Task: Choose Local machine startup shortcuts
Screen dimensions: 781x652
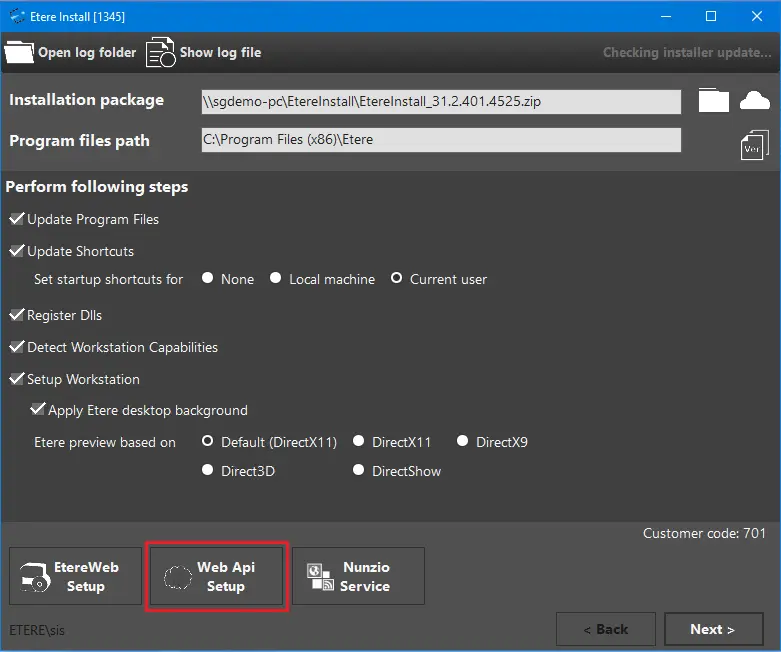Action: pyautogui.click(x=276, y=279)
